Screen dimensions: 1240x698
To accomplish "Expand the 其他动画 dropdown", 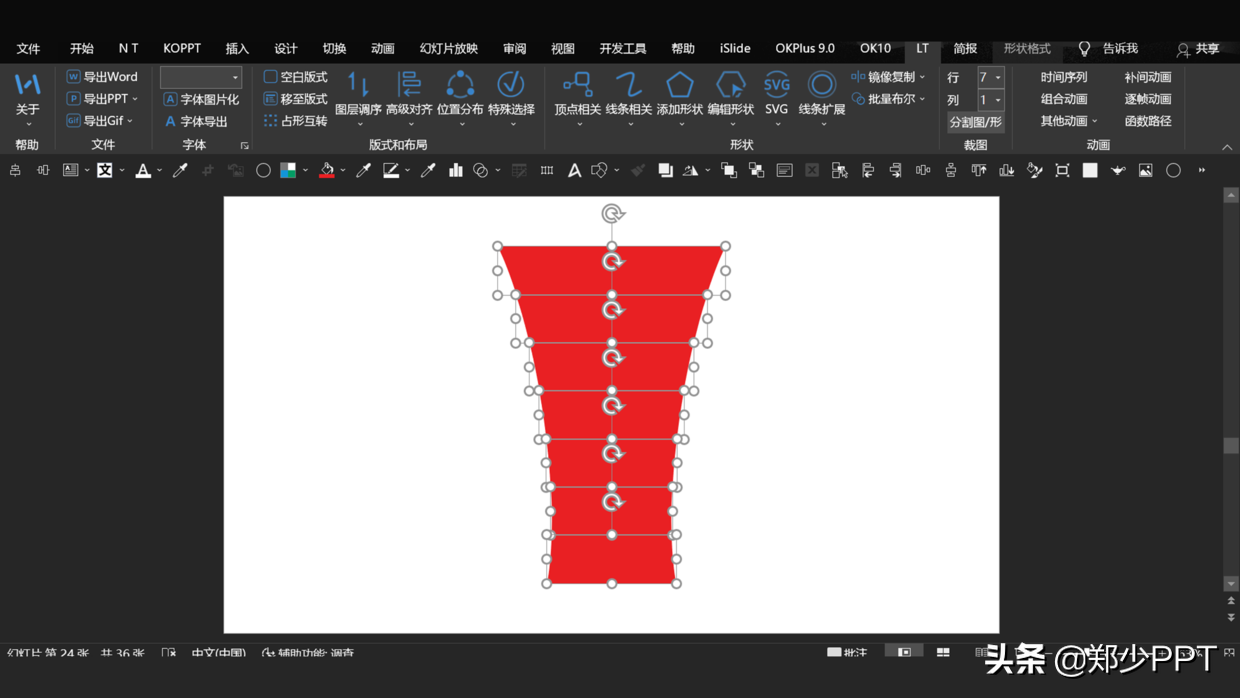I will tap(1095, 121).
